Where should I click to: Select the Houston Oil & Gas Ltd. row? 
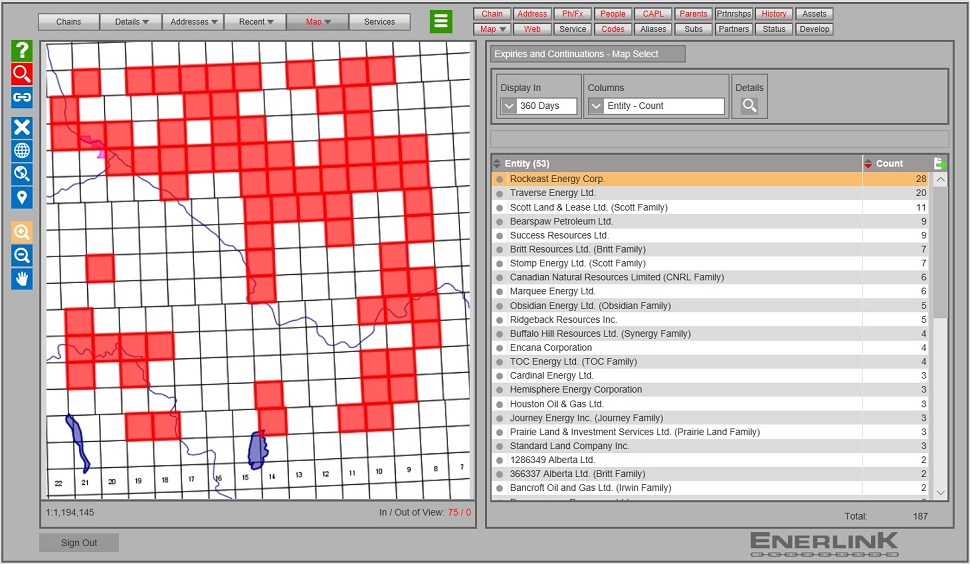tap(710, 404)
